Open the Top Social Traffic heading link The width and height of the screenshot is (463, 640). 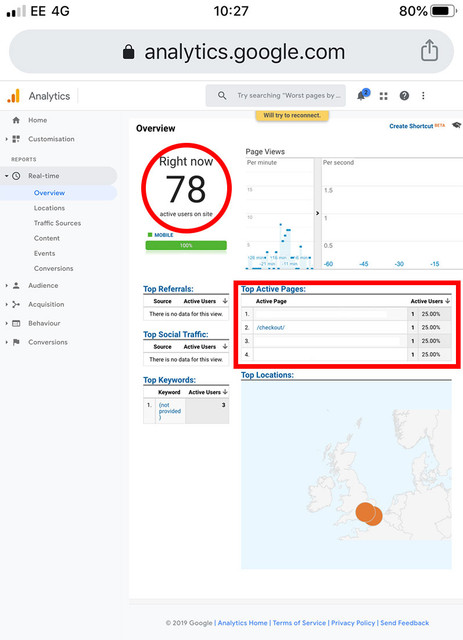176,334
